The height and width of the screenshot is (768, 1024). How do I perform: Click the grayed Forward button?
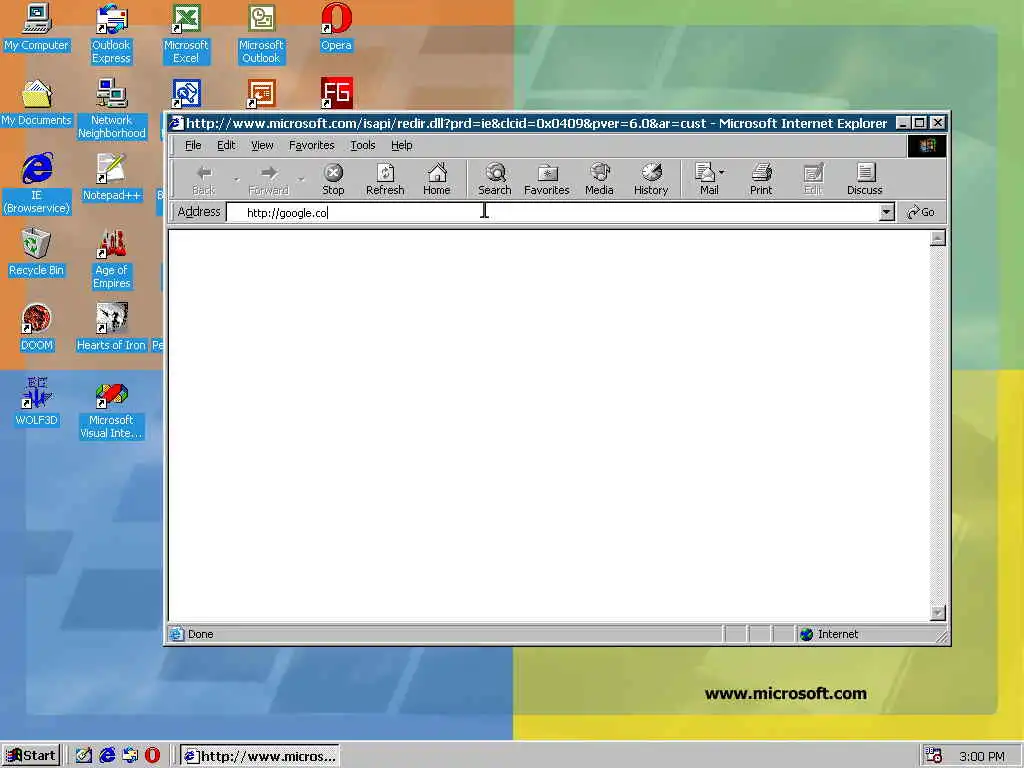click(x=268, y=179)
